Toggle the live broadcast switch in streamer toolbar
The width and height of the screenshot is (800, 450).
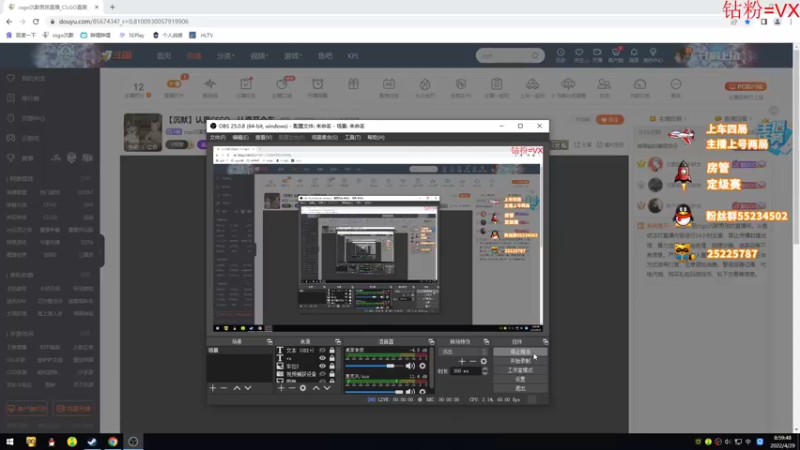(174, 84)
